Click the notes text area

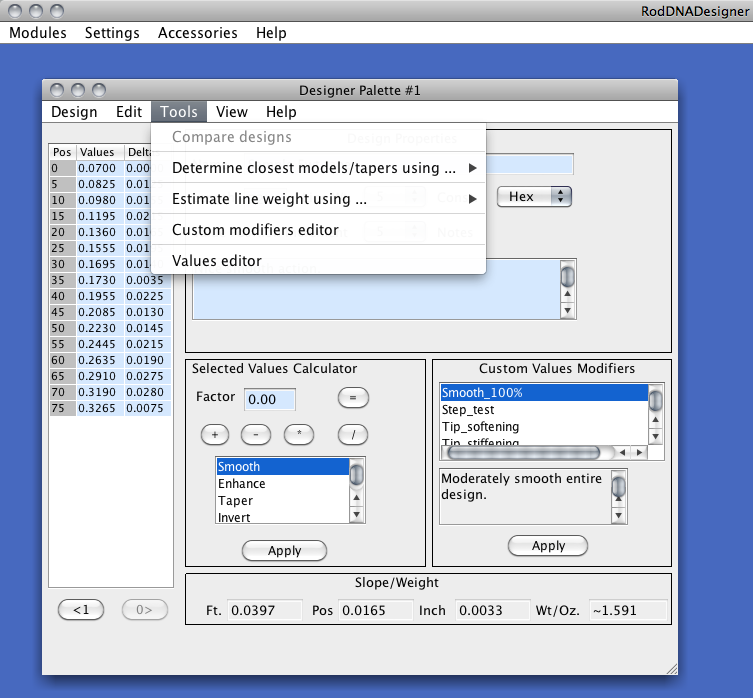click(376, 289)
